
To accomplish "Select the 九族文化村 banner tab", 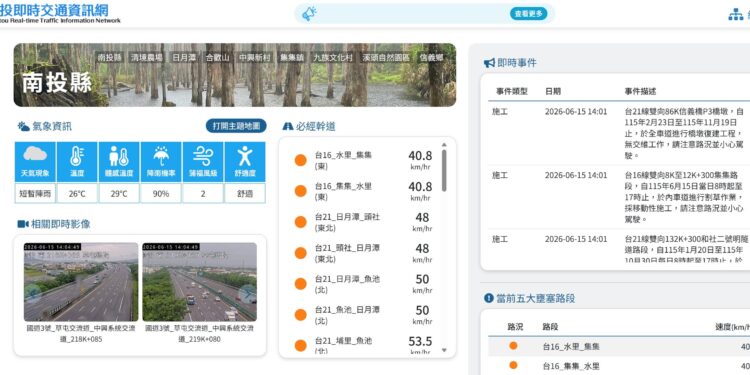I will coord(333,57).
